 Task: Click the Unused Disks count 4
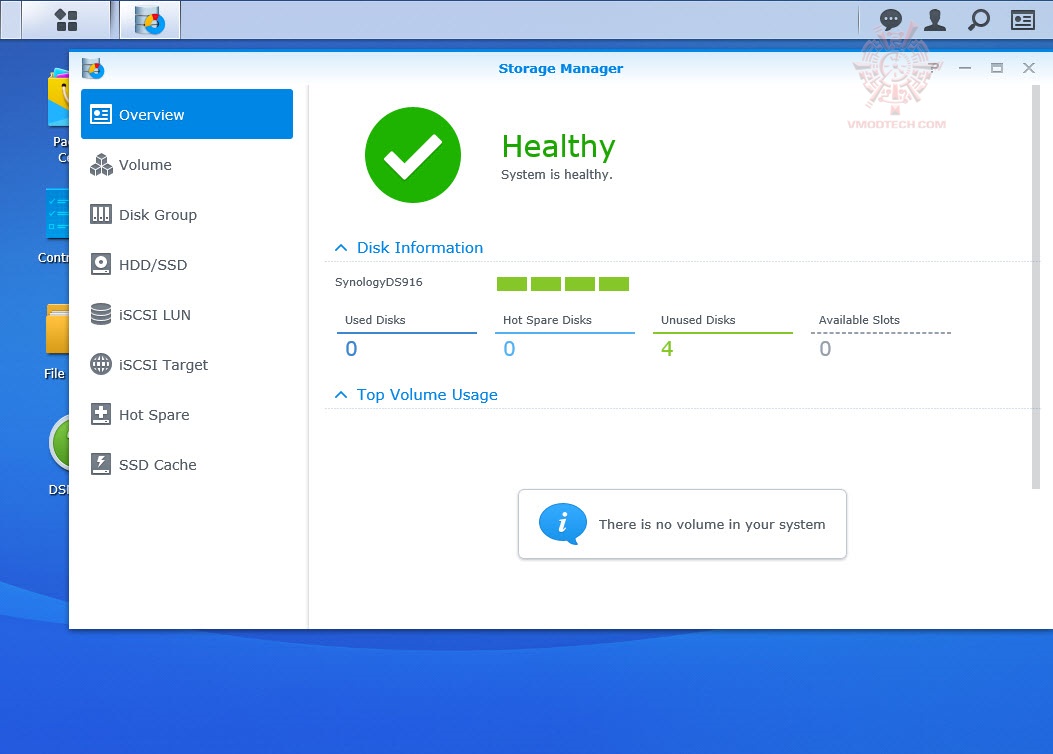coord(667,348)
